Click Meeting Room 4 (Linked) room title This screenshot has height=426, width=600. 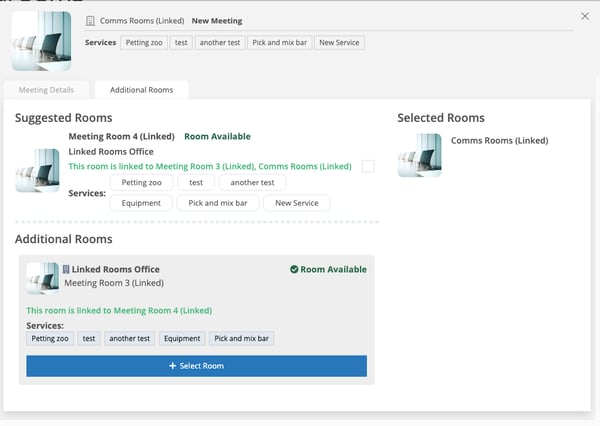point(120,136)
